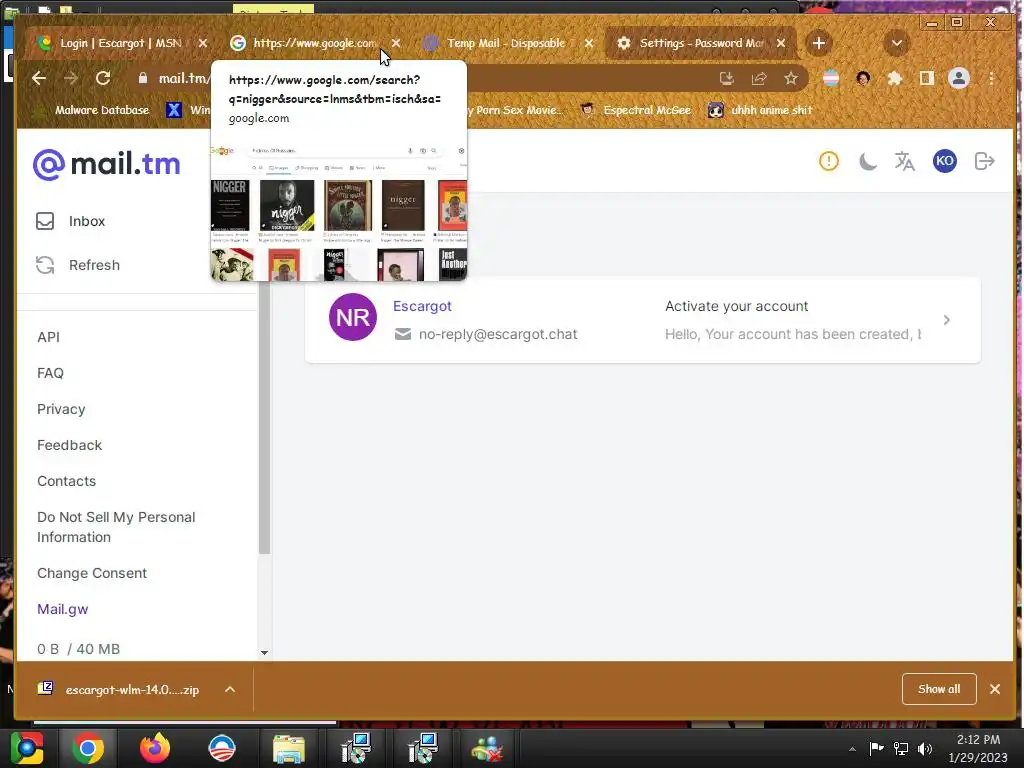Screen dimensions: 1024x768
Task: Toggle dark mode with the moon icon
Action: coord(867,161)
